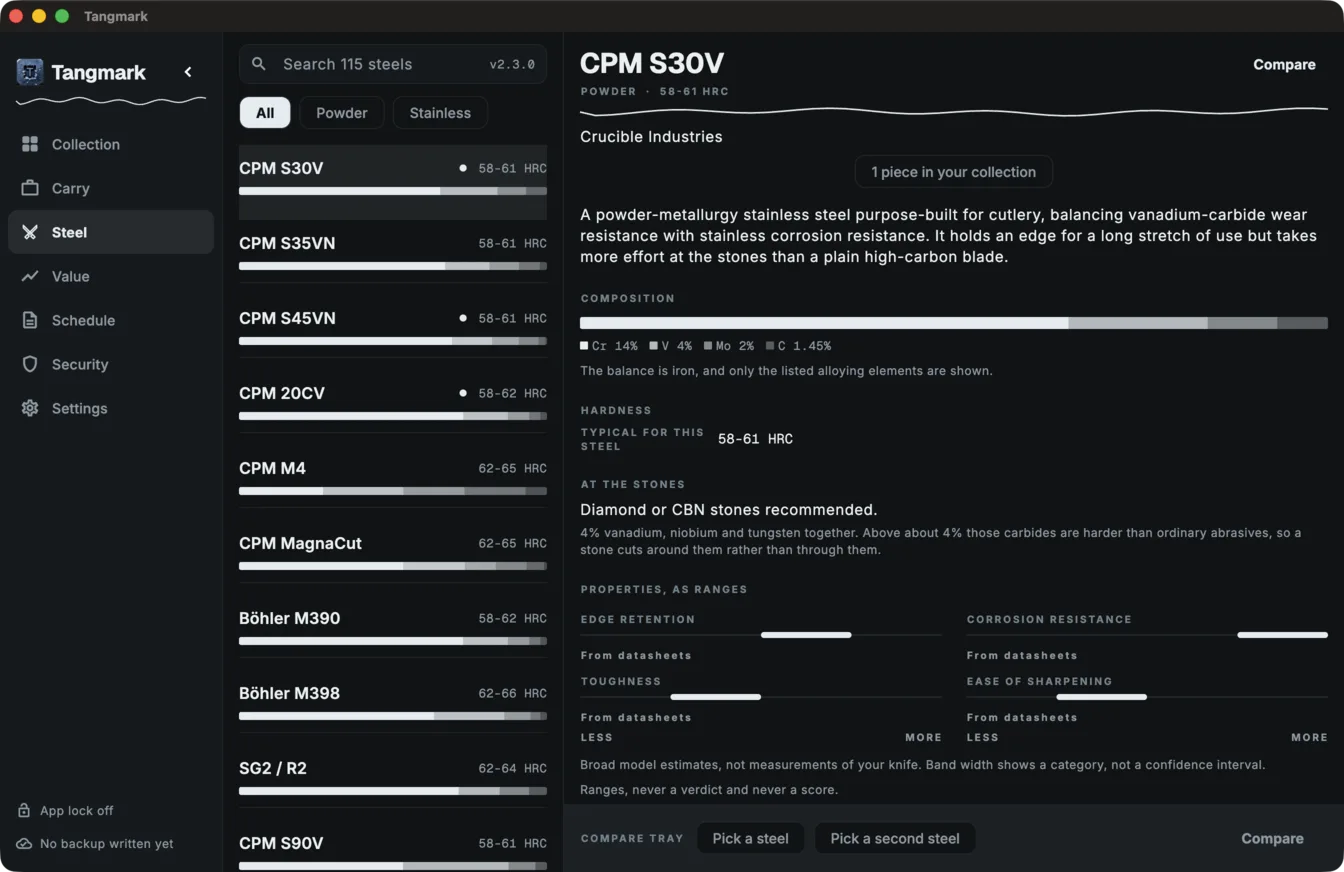Click Compare in the compare tray
This screenshot has width=1344, height=872.
(1272, 839)
